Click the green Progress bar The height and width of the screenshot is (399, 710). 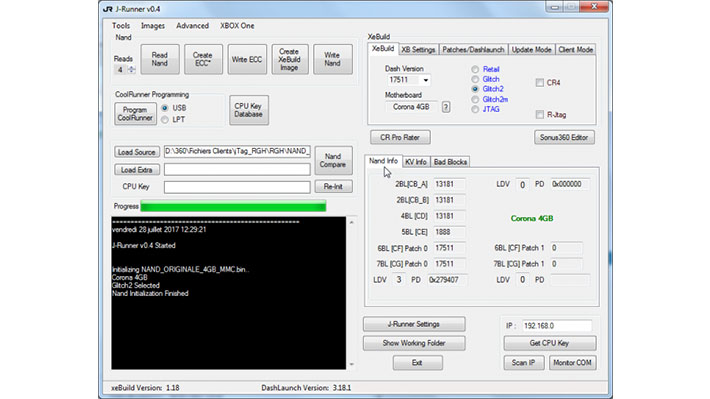(233, 207)
